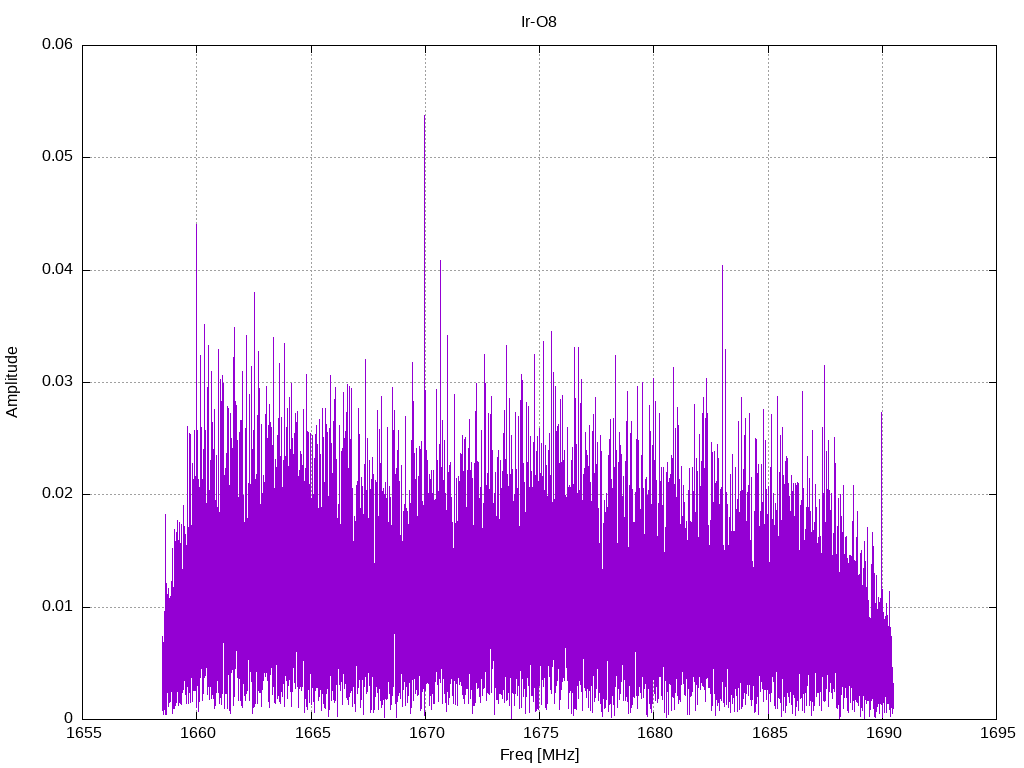Click the 1685 x-axis tick label
1024x768 pixels.
coord(769,733)
